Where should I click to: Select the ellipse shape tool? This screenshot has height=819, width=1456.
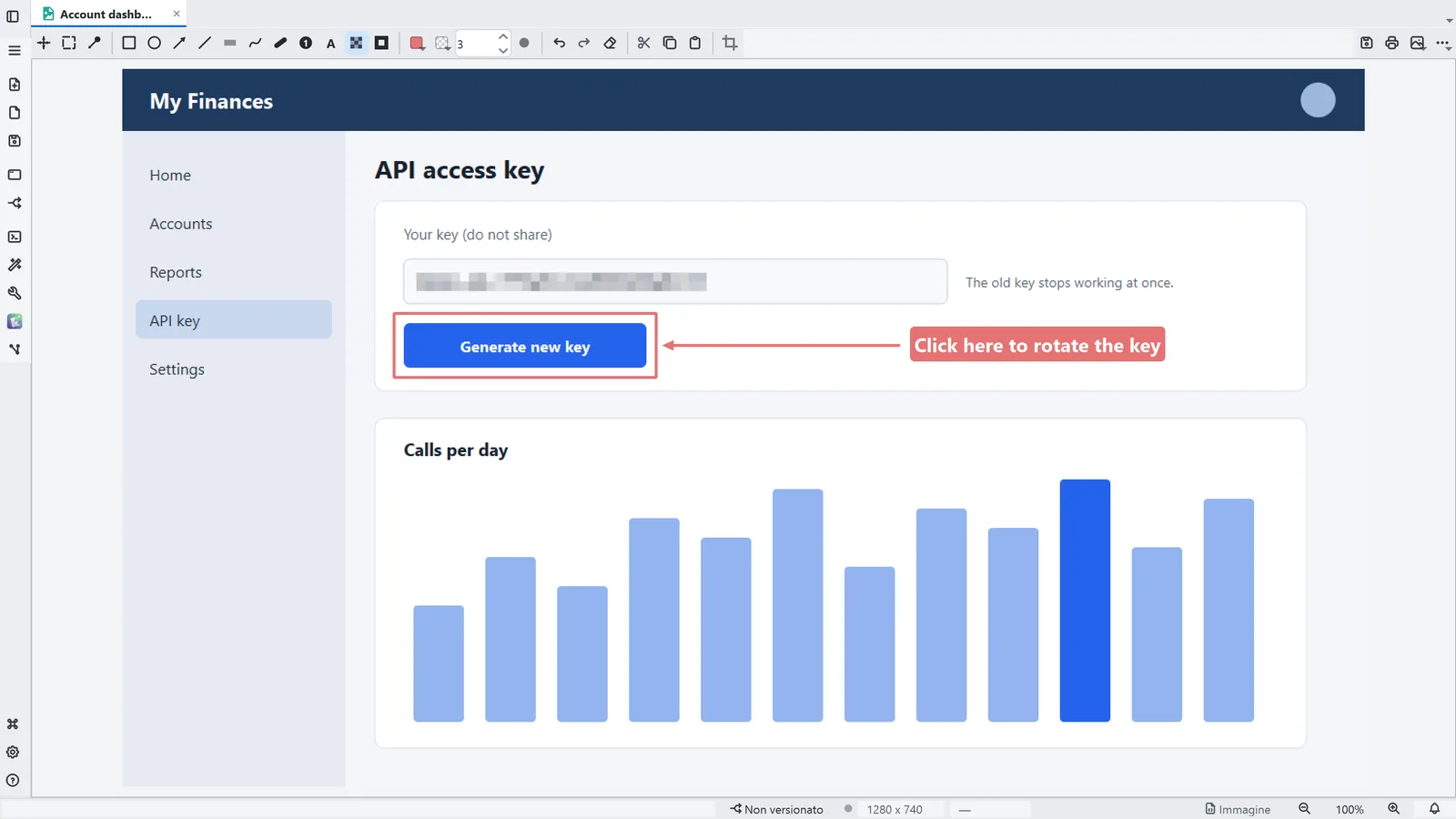155,43
